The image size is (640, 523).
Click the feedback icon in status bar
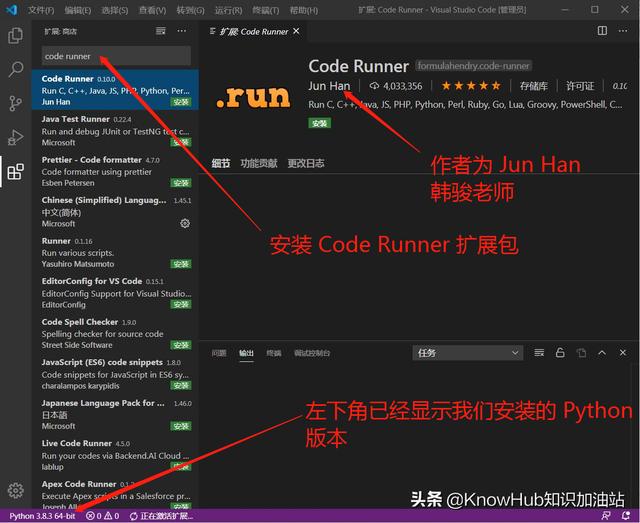point(606,516)
